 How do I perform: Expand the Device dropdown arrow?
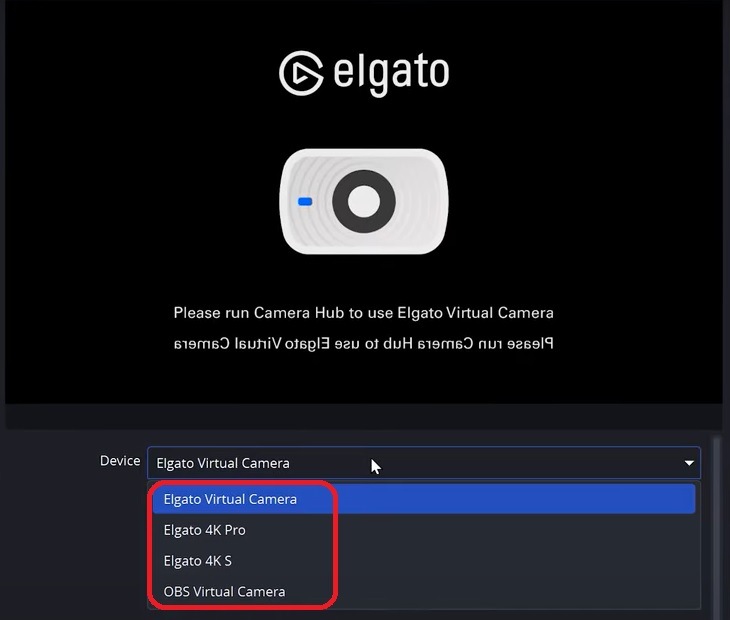coord(689,463)
